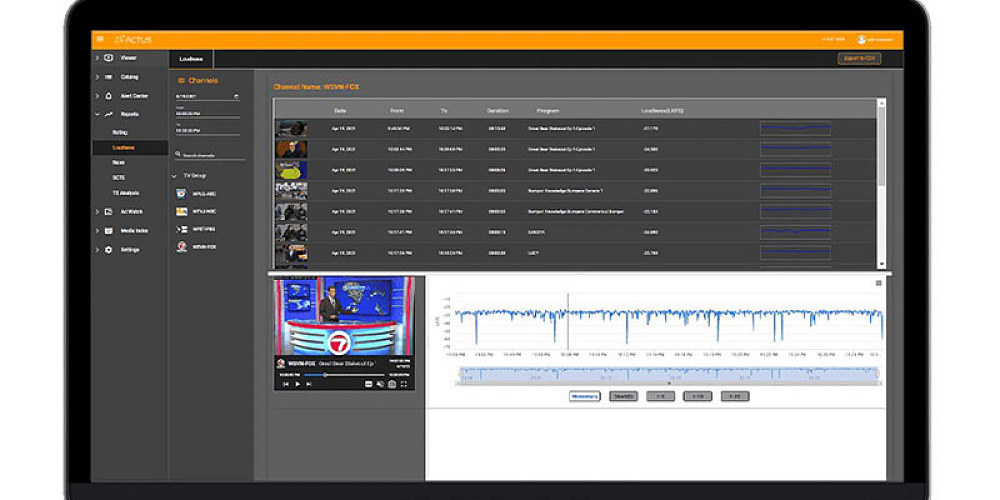Screen dimensions: 1000x500
Task: Click the Viewer eye icon
Action: [x=108, y=58]
